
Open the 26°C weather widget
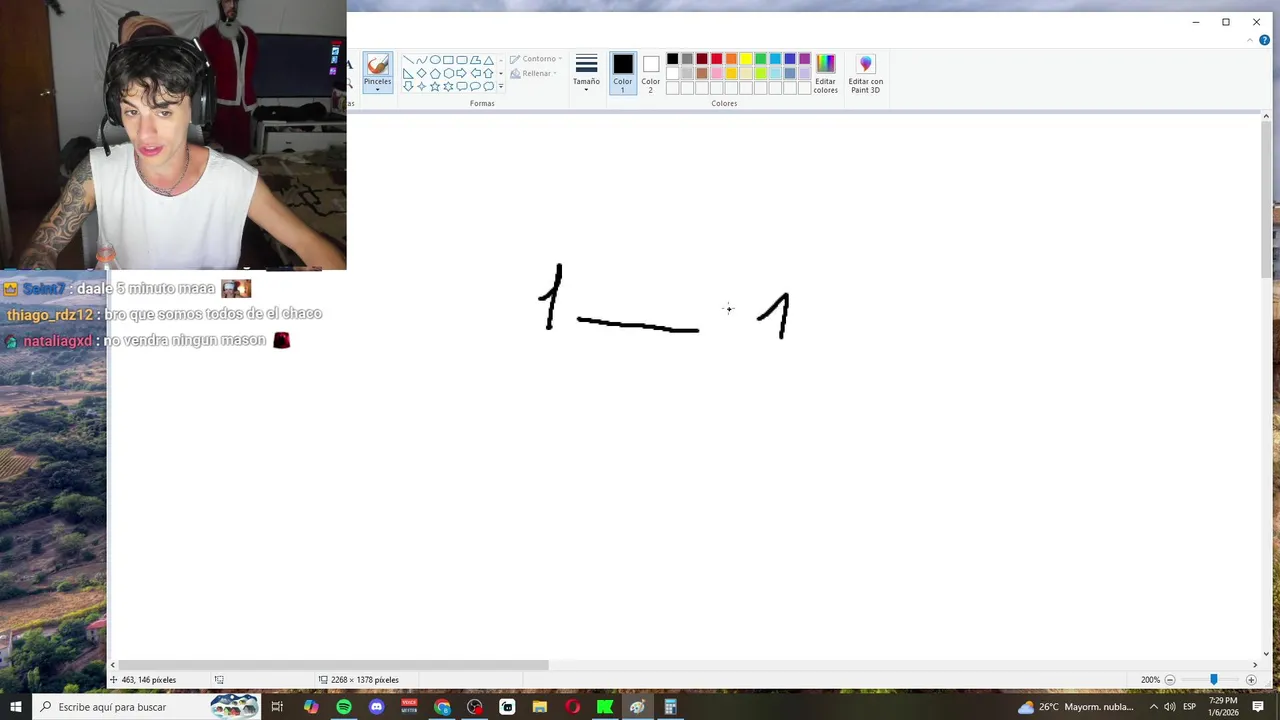click(1076, 707)
